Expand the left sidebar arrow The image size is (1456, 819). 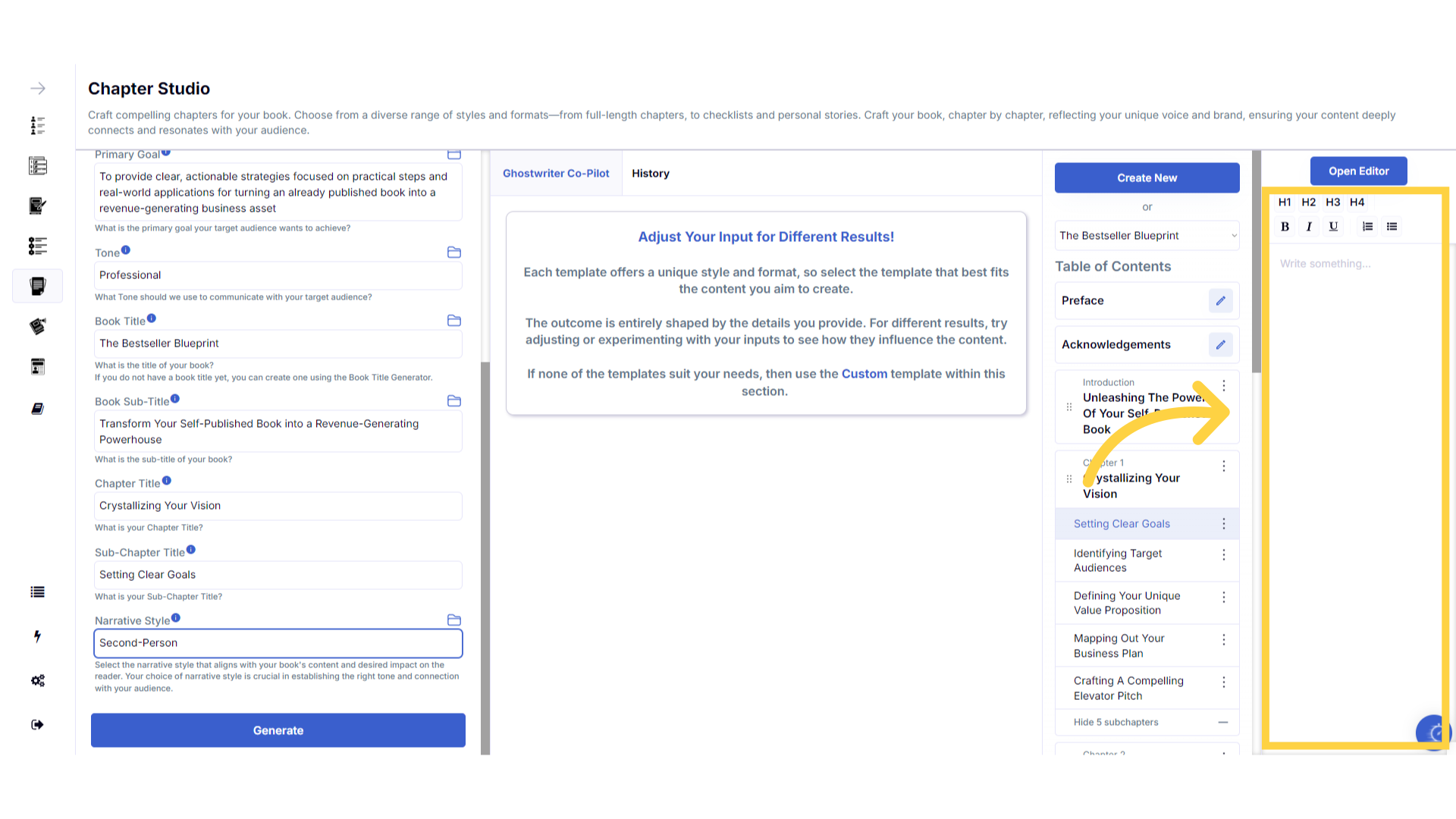38,88
